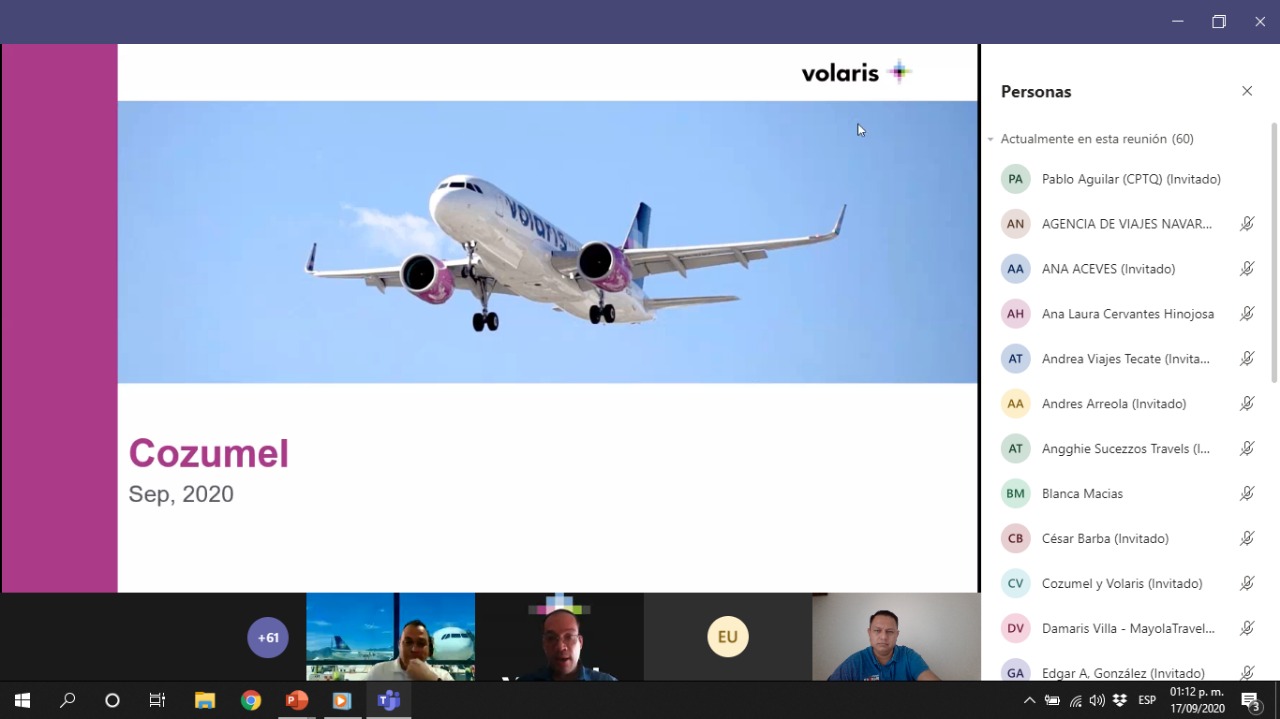Image resolution: width=1280 pixels, height=719 pixels.
Task: Click mic status icon for Cozumel y Volaris
Action: click(x=1247, y=583)
